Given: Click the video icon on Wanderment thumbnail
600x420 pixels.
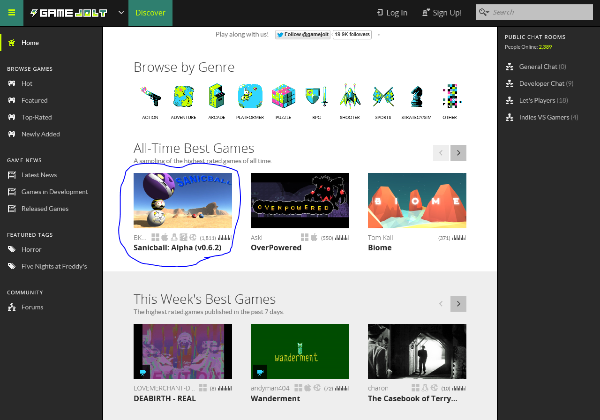Looking at the screenshot, I should (x=260, y=372).
